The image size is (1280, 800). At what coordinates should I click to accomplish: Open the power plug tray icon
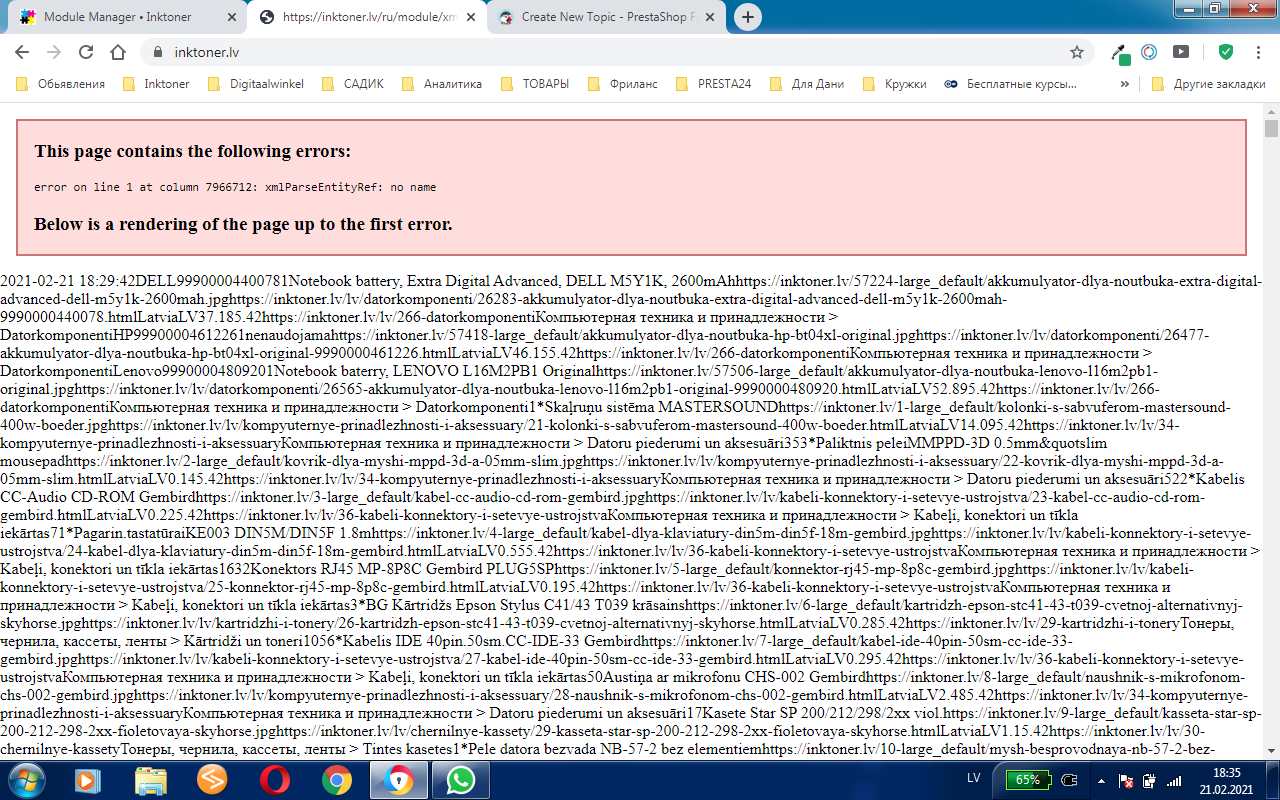pyautogui.click(x=1070, y=780)
